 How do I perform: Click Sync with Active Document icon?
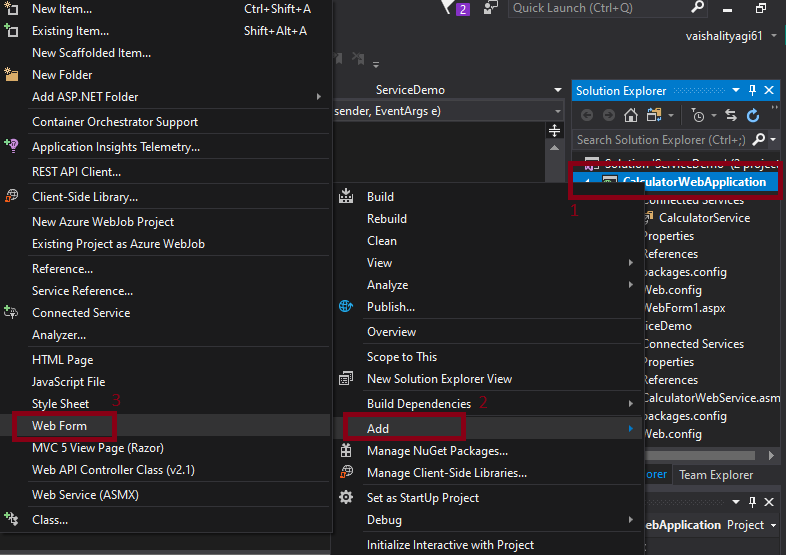click(x=731, y=116)
